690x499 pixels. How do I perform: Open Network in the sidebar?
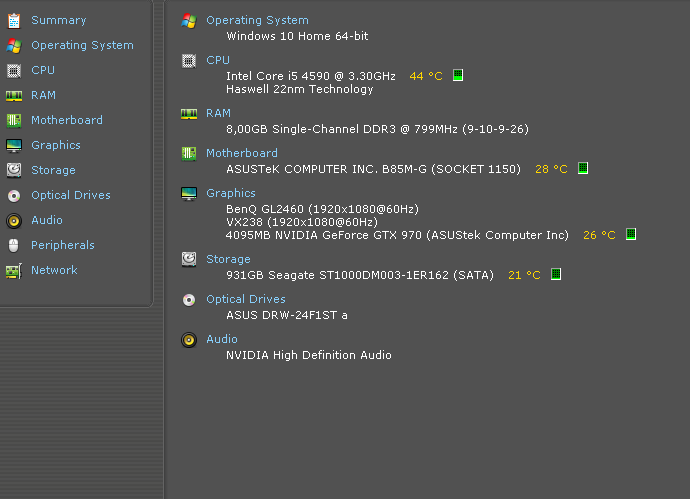point(54,270)
